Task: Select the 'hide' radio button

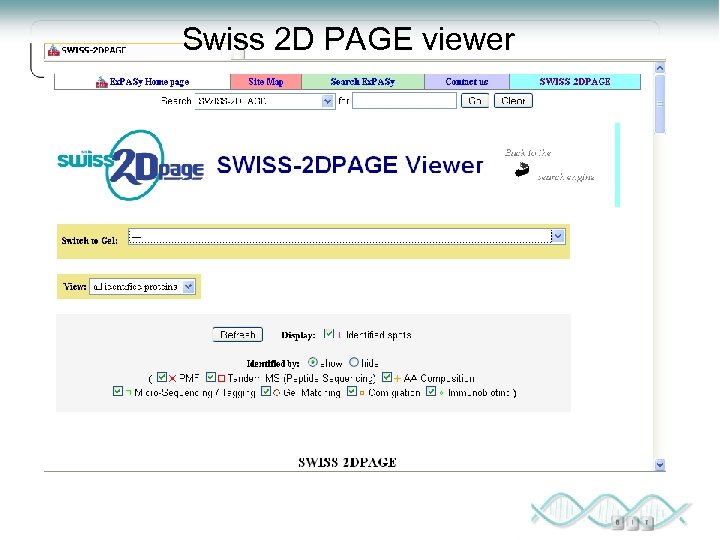Action: [354, 362]
